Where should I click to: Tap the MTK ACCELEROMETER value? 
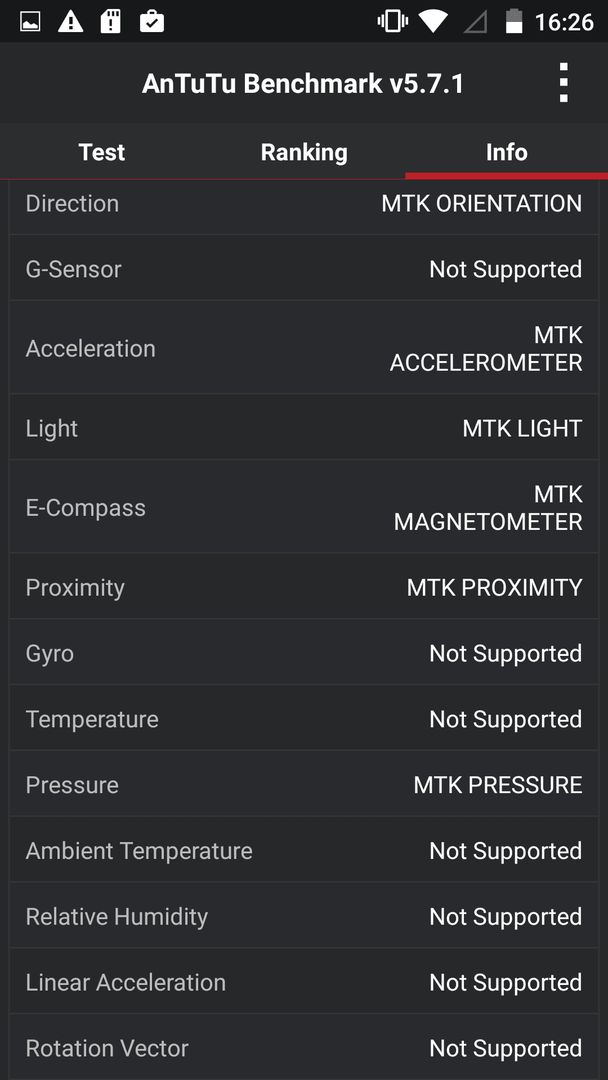click(486, 349)
